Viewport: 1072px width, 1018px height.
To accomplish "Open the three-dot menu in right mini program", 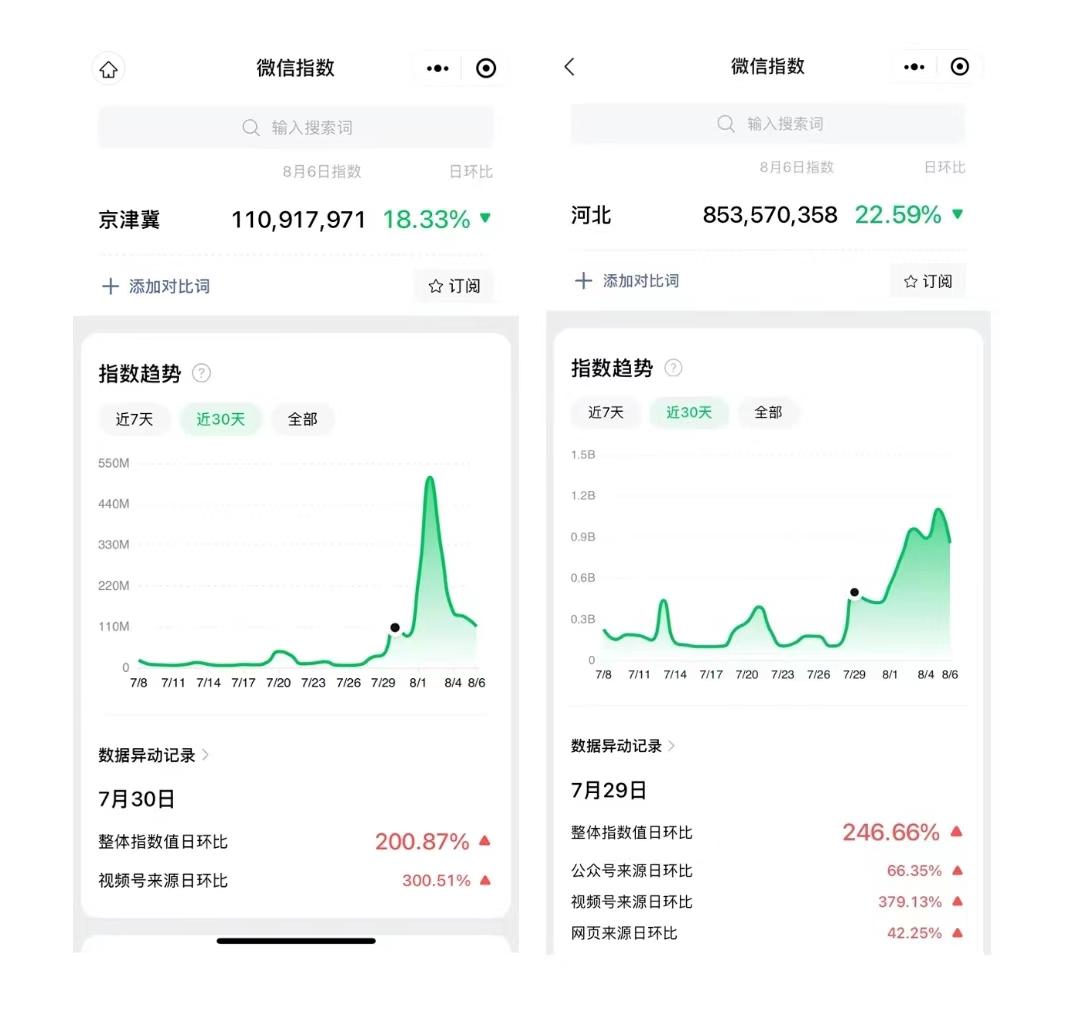I will (914, 67).
